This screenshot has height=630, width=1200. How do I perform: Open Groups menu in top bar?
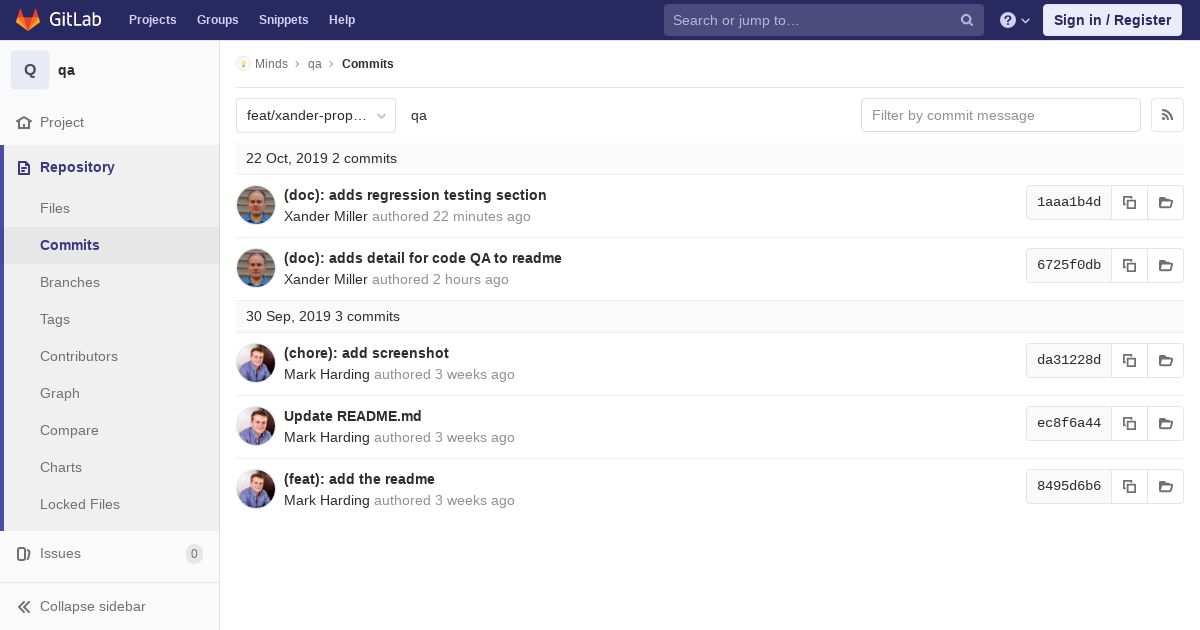coord(217,20)
